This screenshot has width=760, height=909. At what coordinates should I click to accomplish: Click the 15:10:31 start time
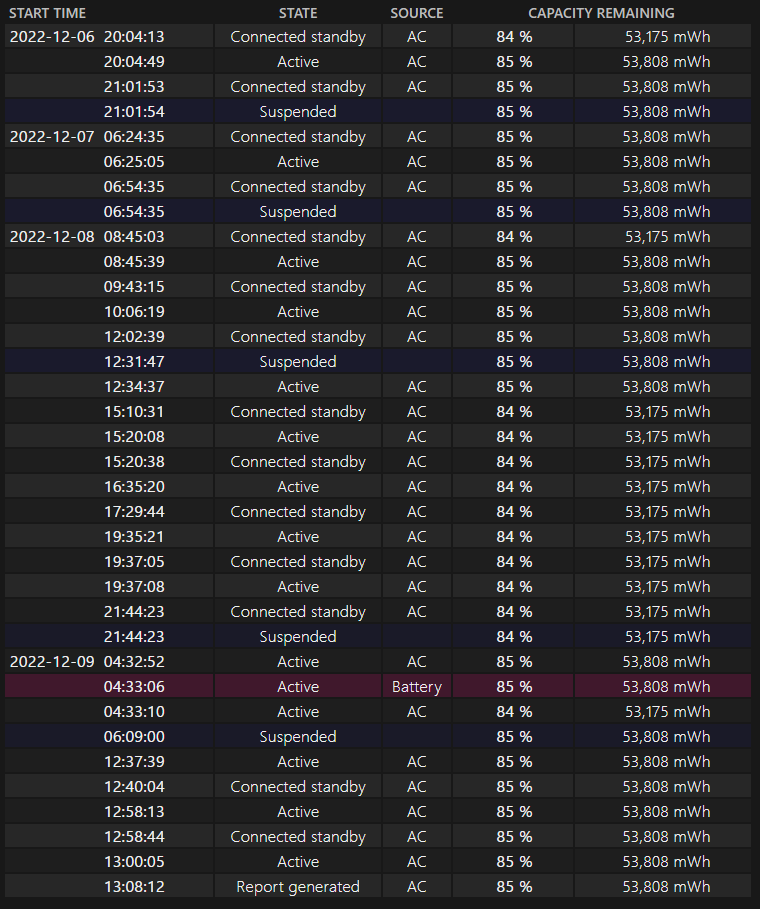134,412
